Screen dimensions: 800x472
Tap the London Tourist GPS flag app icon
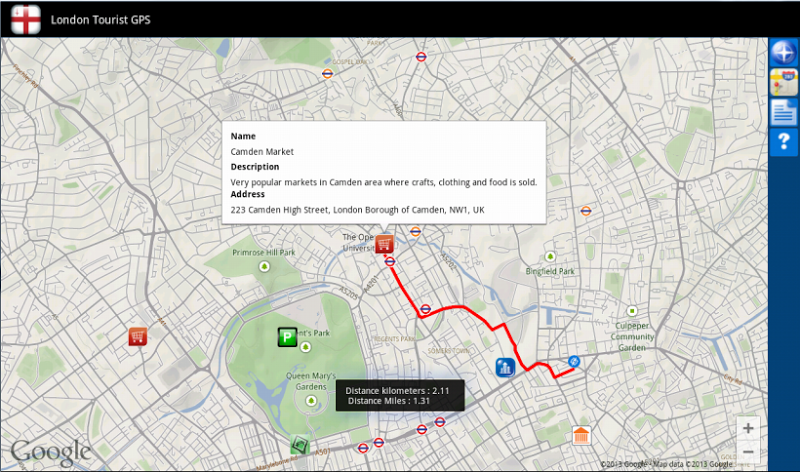[x=26, y=19]
